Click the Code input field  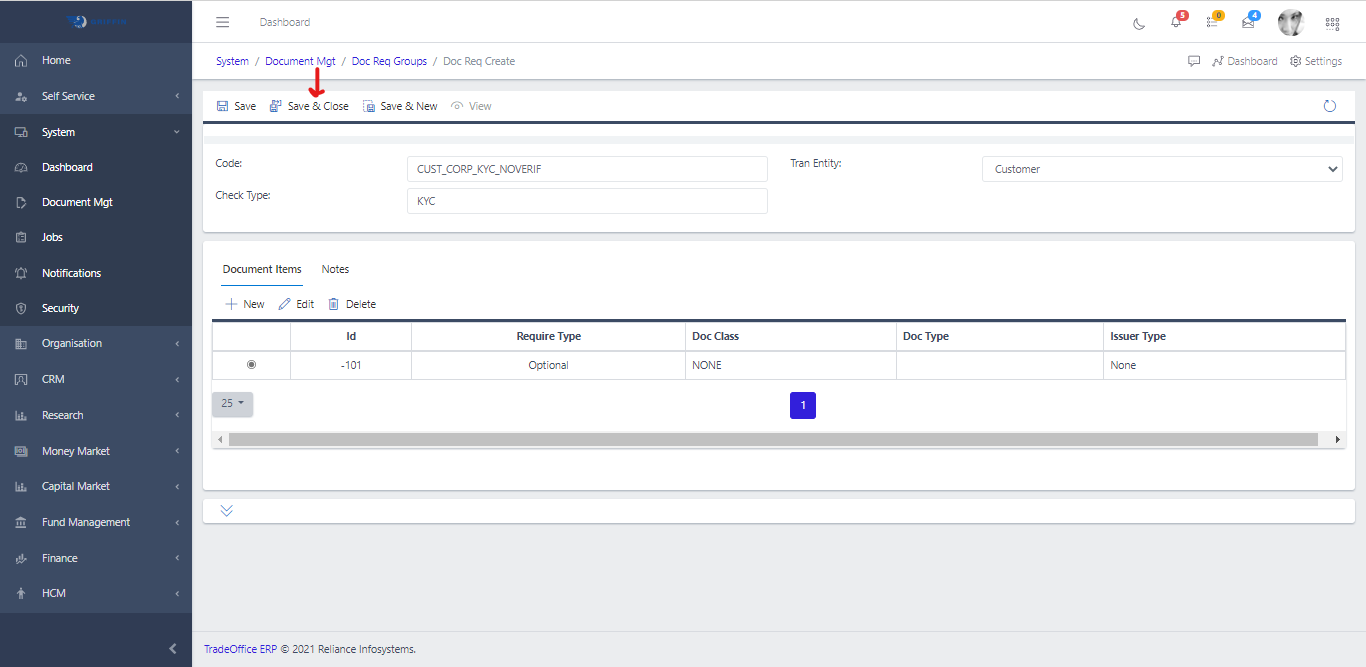[x=587, y=169]
